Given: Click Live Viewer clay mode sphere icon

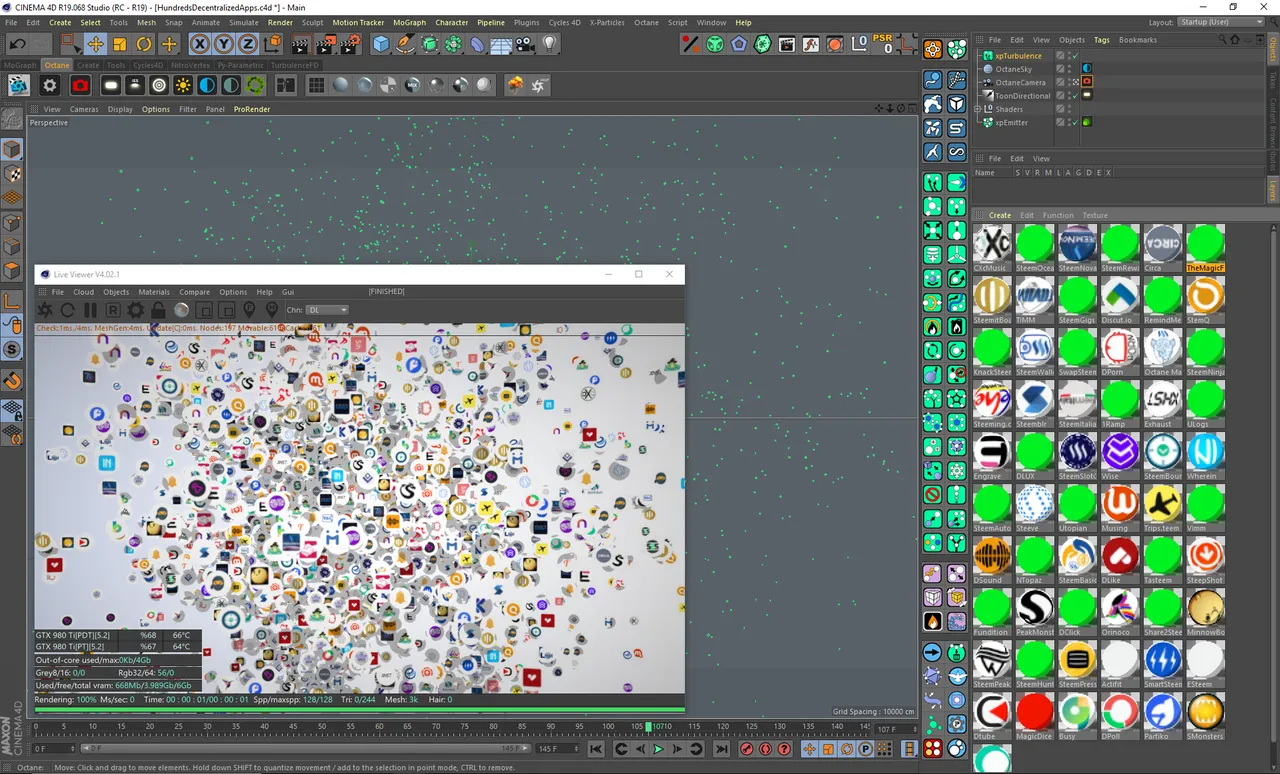Looking at the screenshot, I should click(181, 310).
